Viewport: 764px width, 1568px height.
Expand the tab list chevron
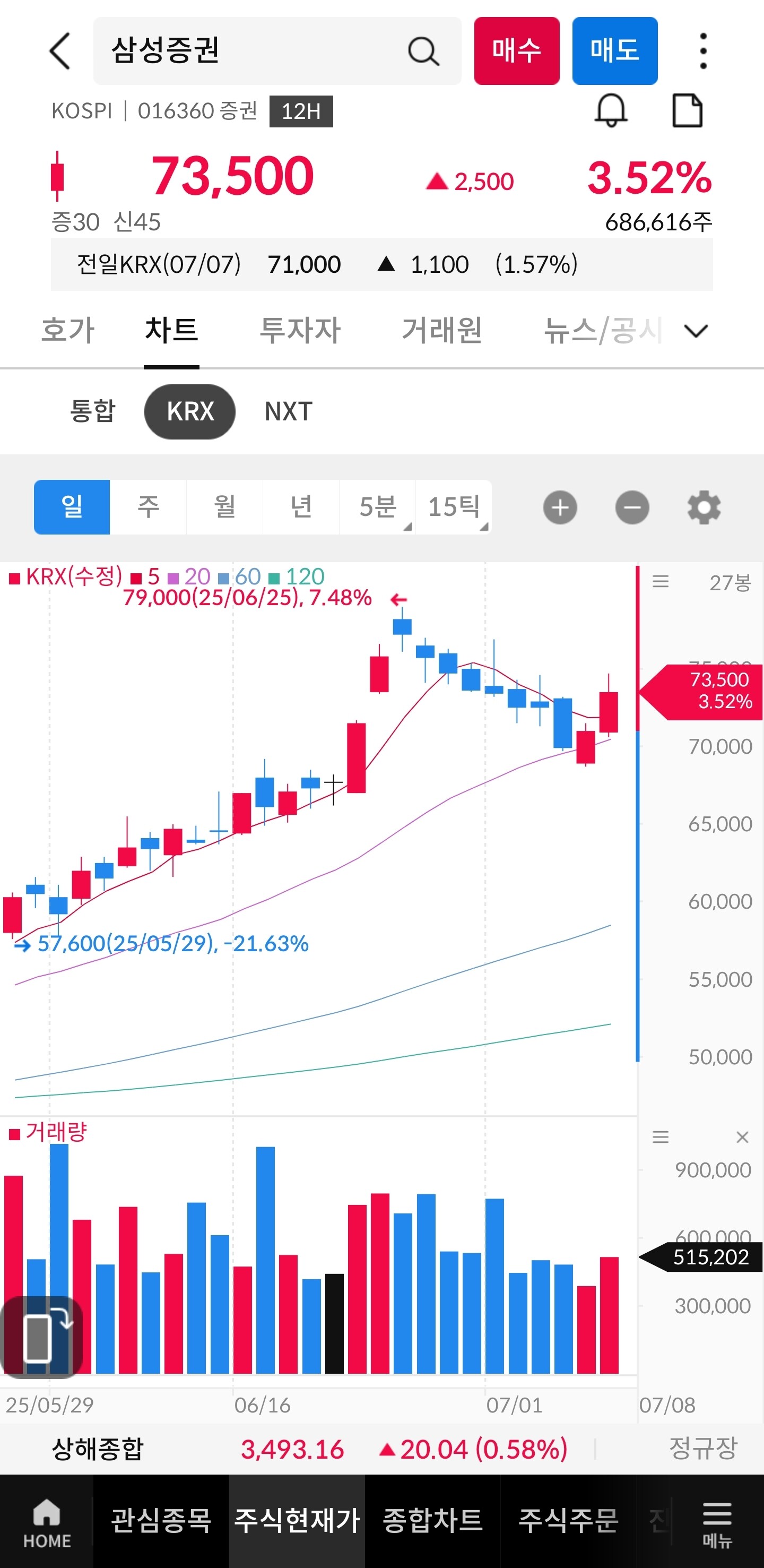click(696, 331)
